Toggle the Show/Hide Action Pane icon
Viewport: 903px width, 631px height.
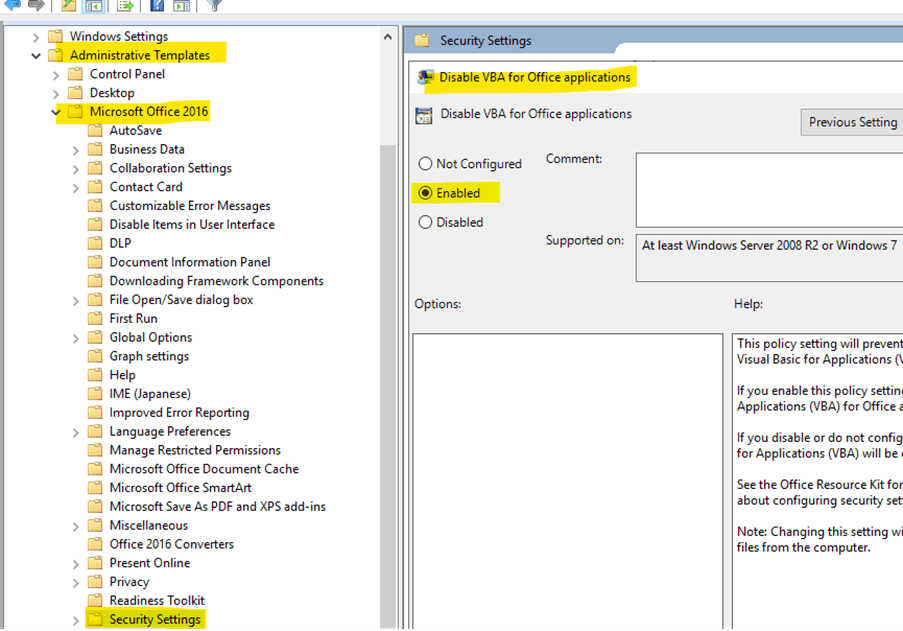(181, 6)
